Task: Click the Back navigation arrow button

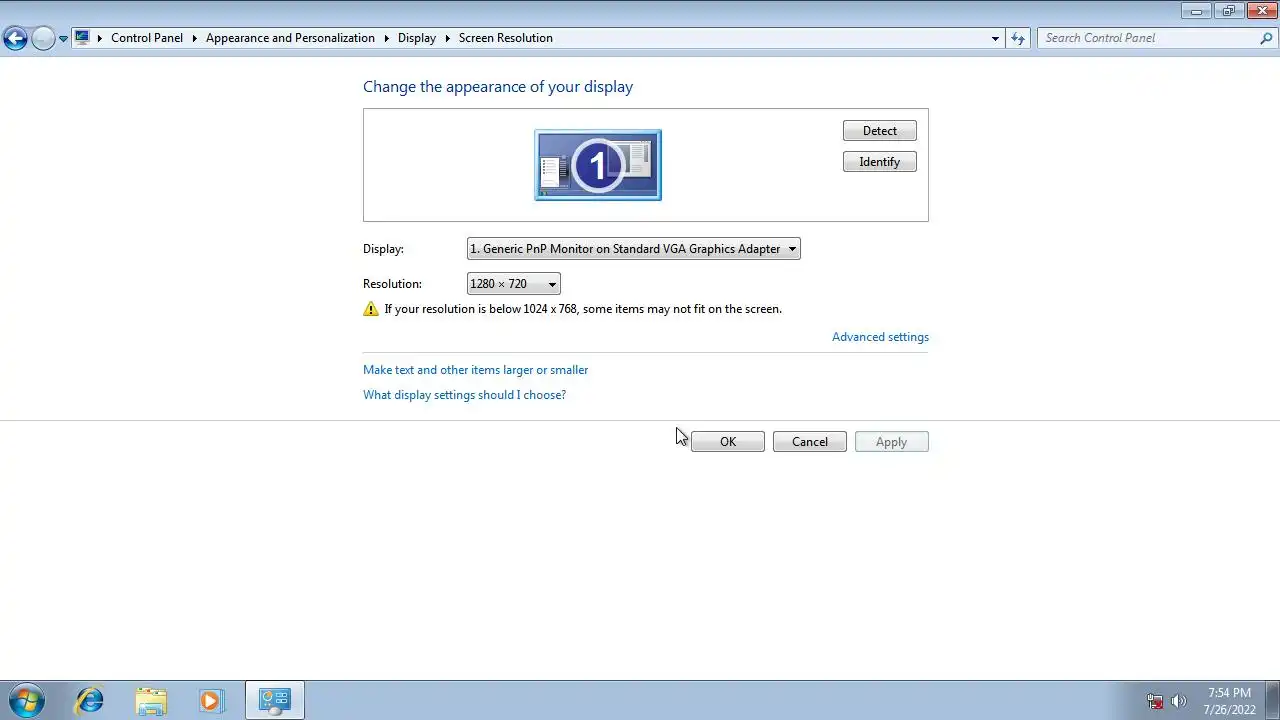Action: point(15,38)
